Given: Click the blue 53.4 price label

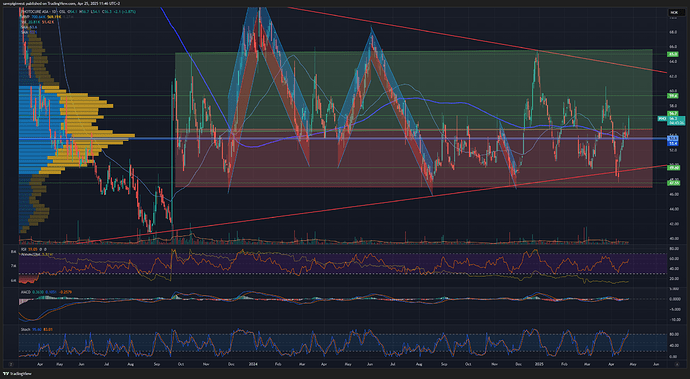Looking at the screenshot, I should (673, 144).
